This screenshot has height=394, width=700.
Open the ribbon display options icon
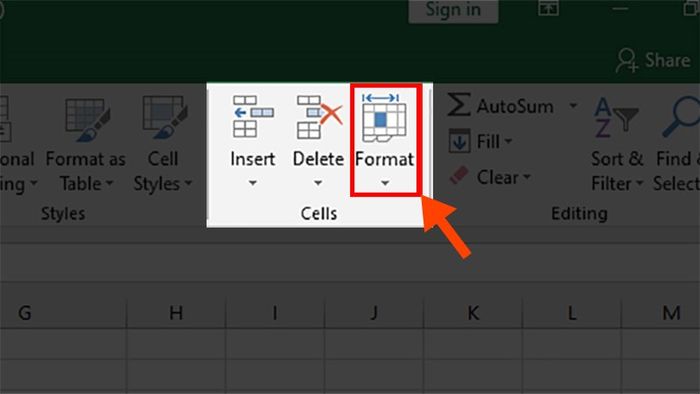click(x=548, y=8)
